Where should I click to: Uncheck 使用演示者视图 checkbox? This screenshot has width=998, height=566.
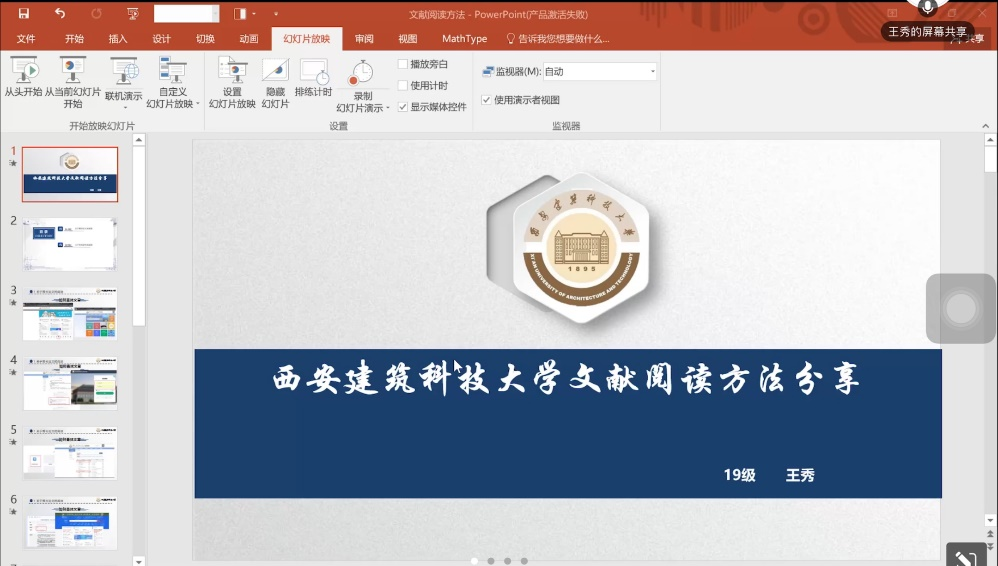tap(486, 100)
